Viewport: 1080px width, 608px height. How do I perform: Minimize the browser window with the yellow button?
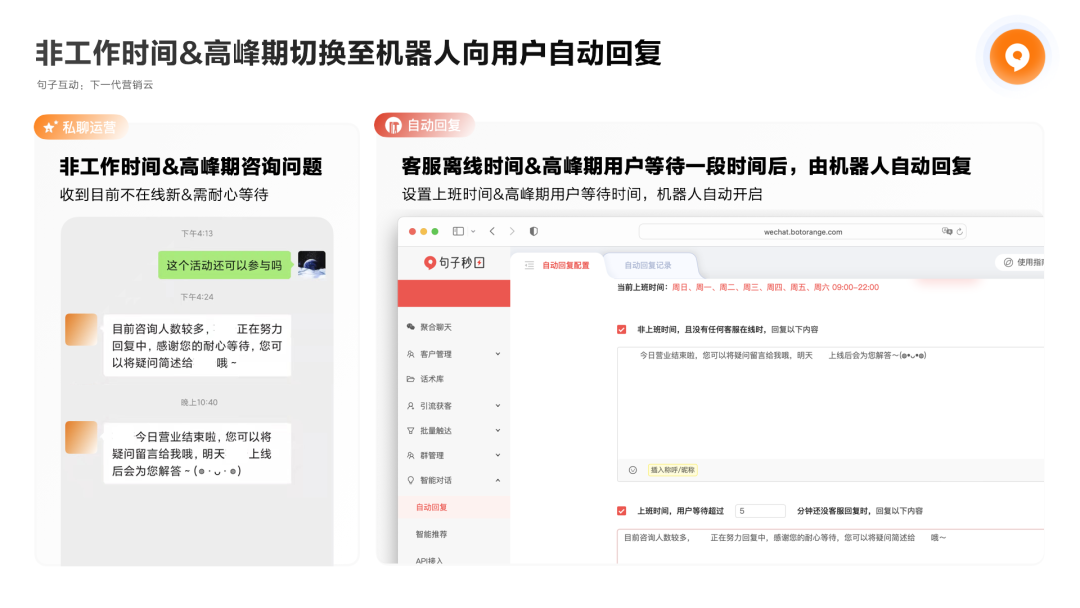424,231
